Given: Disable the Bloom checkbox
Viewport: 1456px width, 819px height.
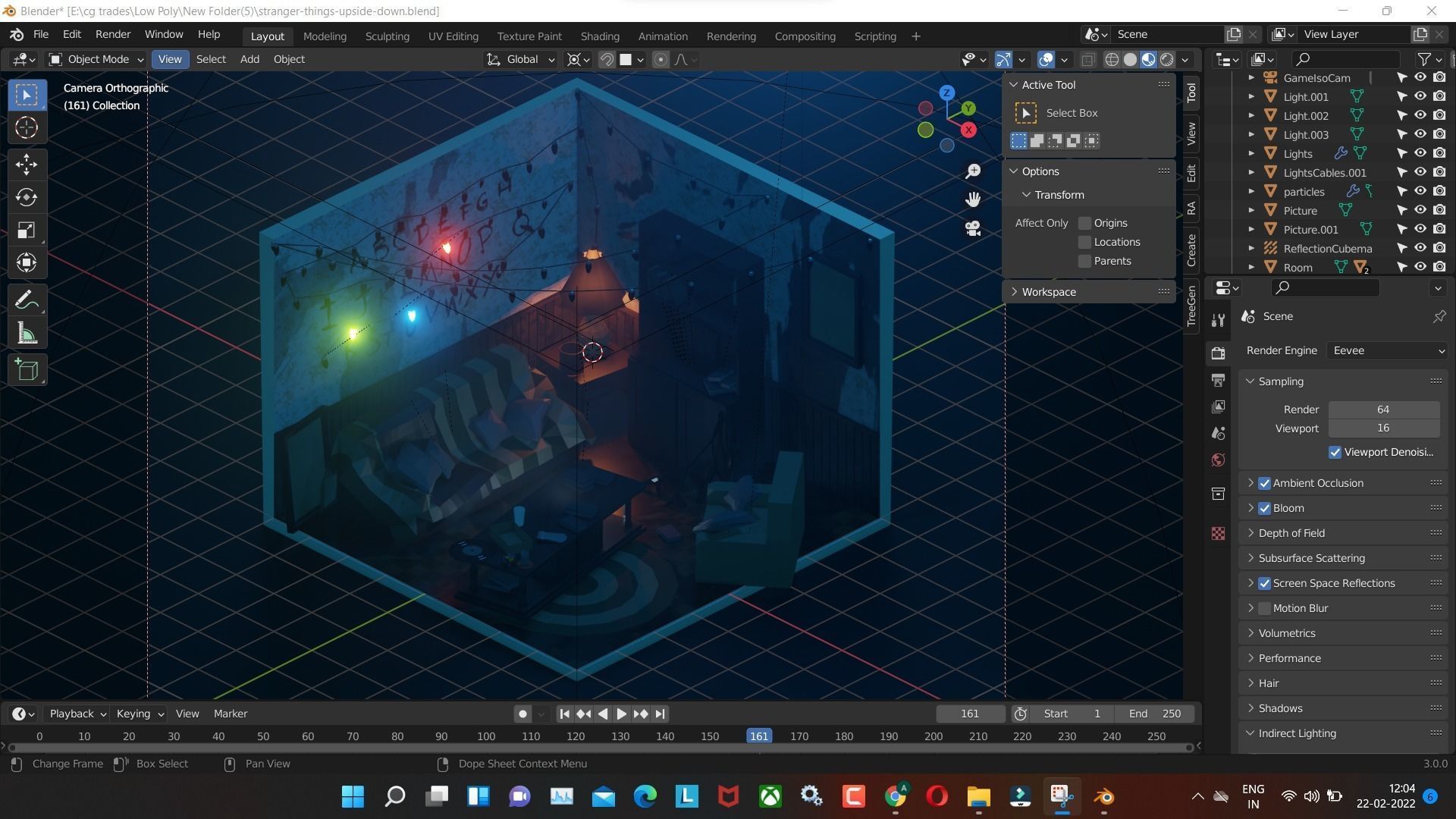Looking at the screenshot, I should click(x=1264, y=508).
